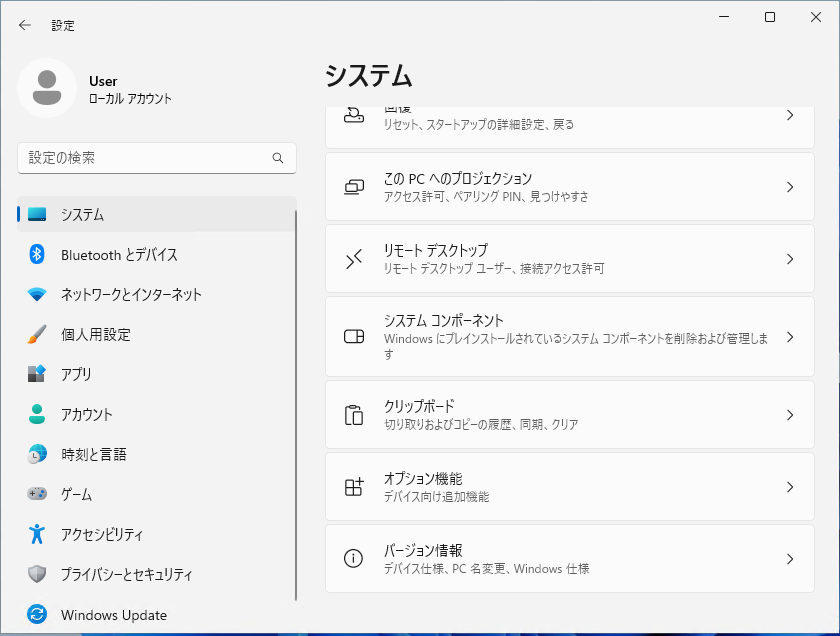Click subtitle デバイス向け追加機能
The width and height of the screenshot is (840, 636).
tap(436, 497)
